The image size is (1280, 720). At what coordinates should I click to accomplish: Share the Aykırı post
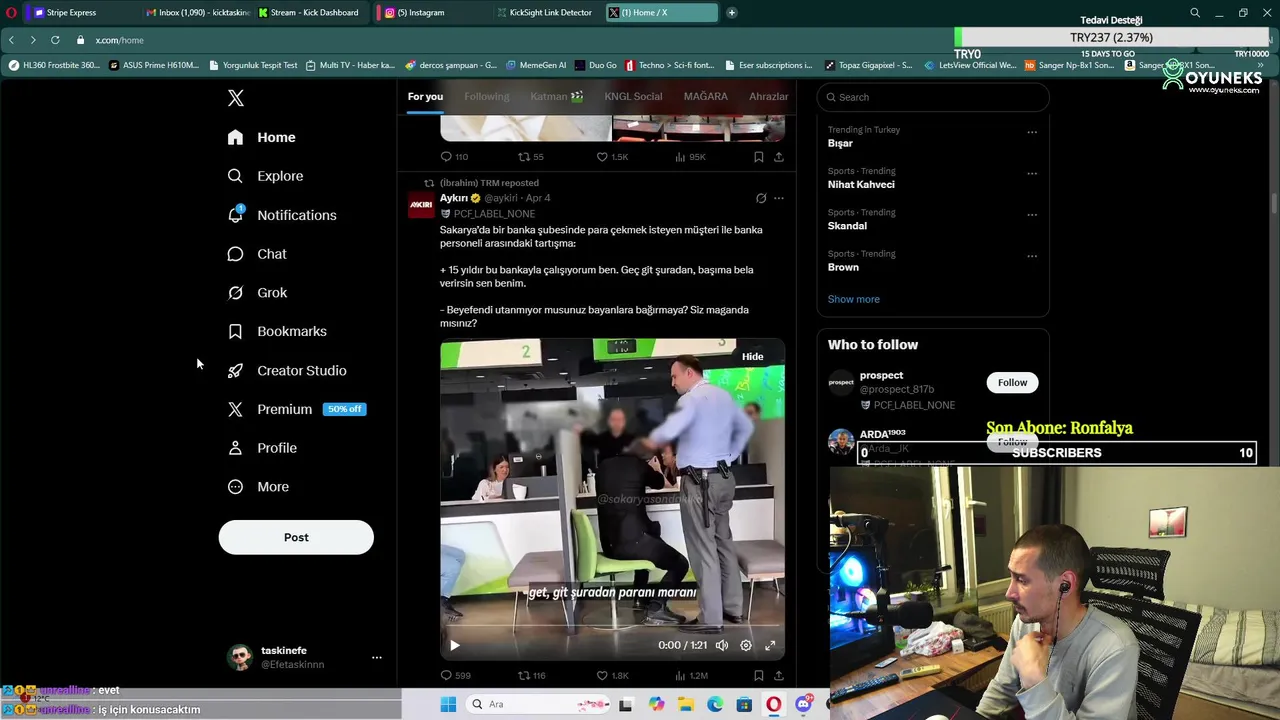pos(779,675)
